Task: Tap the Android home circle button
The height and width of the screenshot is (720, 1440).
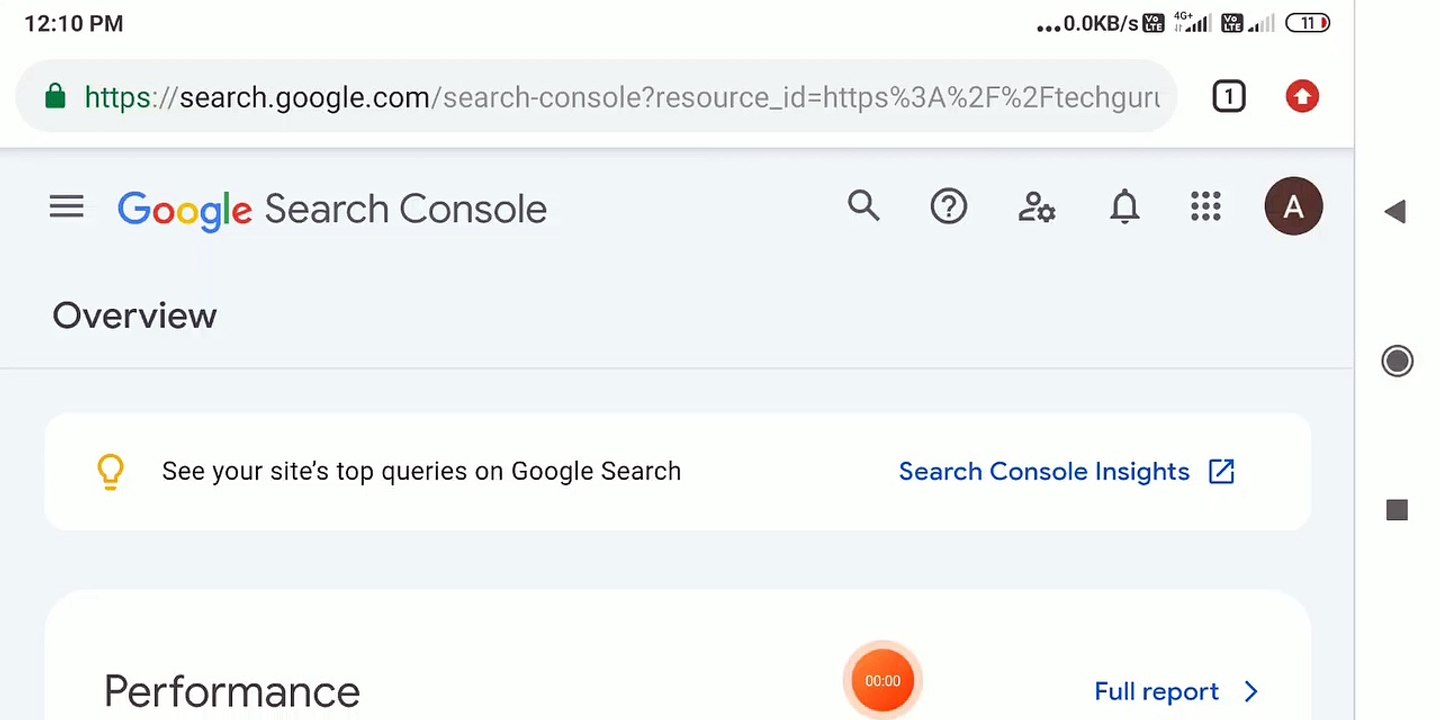Action: (1397, 361)
